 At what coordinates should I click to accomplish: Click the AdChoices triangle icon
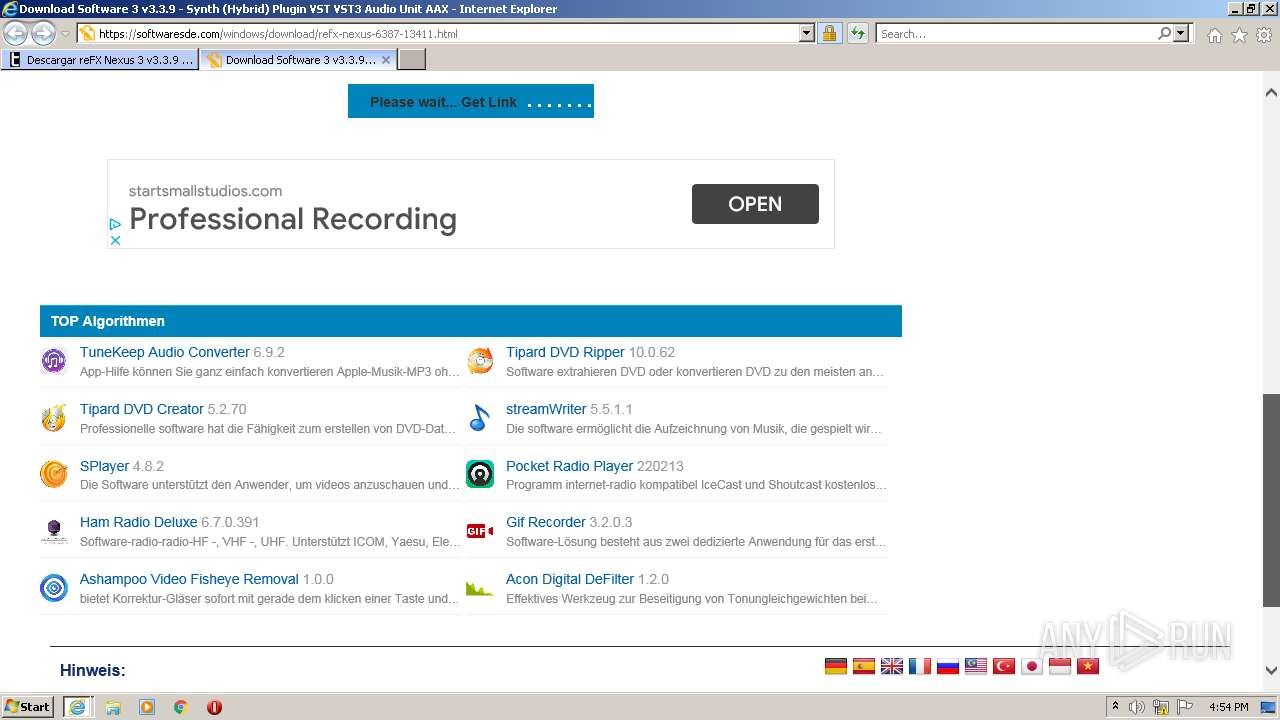coord(115,225)
